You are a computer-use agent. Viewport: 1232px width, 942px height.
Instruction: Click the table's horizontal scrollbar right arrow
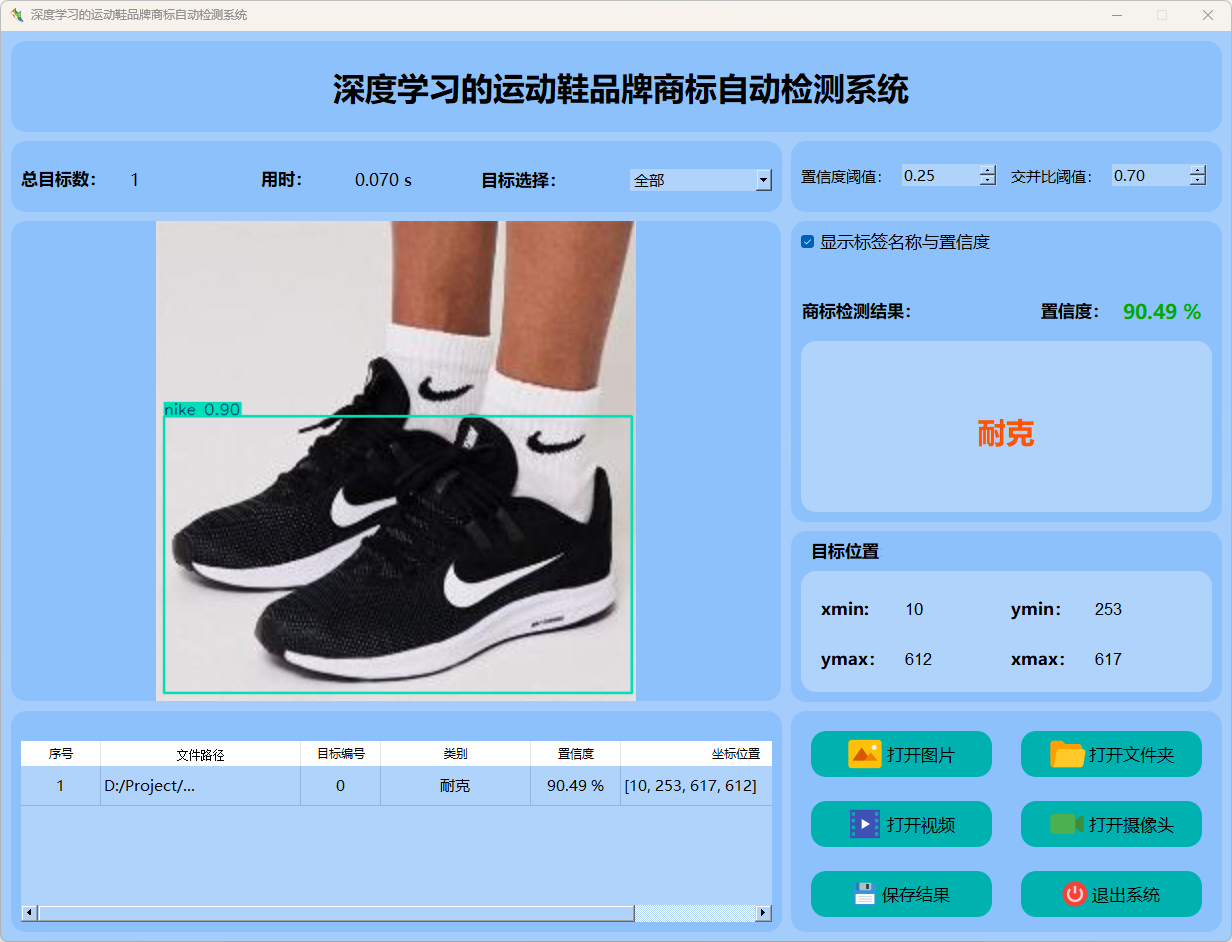point(763,913)
